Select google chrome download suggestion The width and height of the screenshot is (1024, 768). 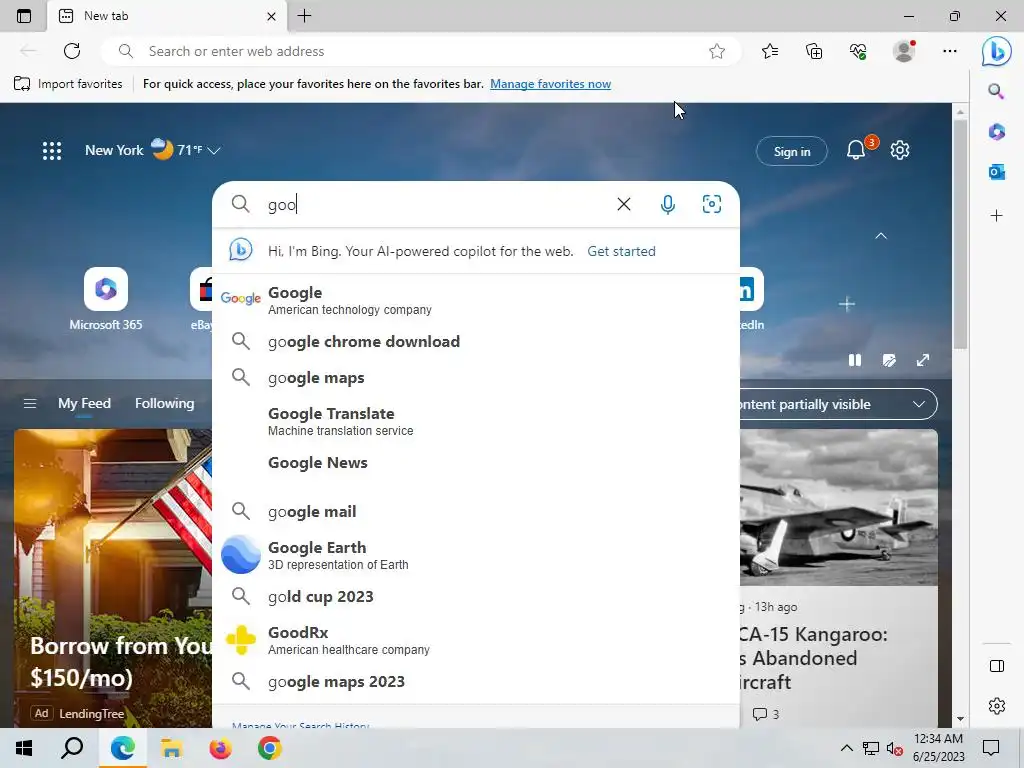(476, 342)
